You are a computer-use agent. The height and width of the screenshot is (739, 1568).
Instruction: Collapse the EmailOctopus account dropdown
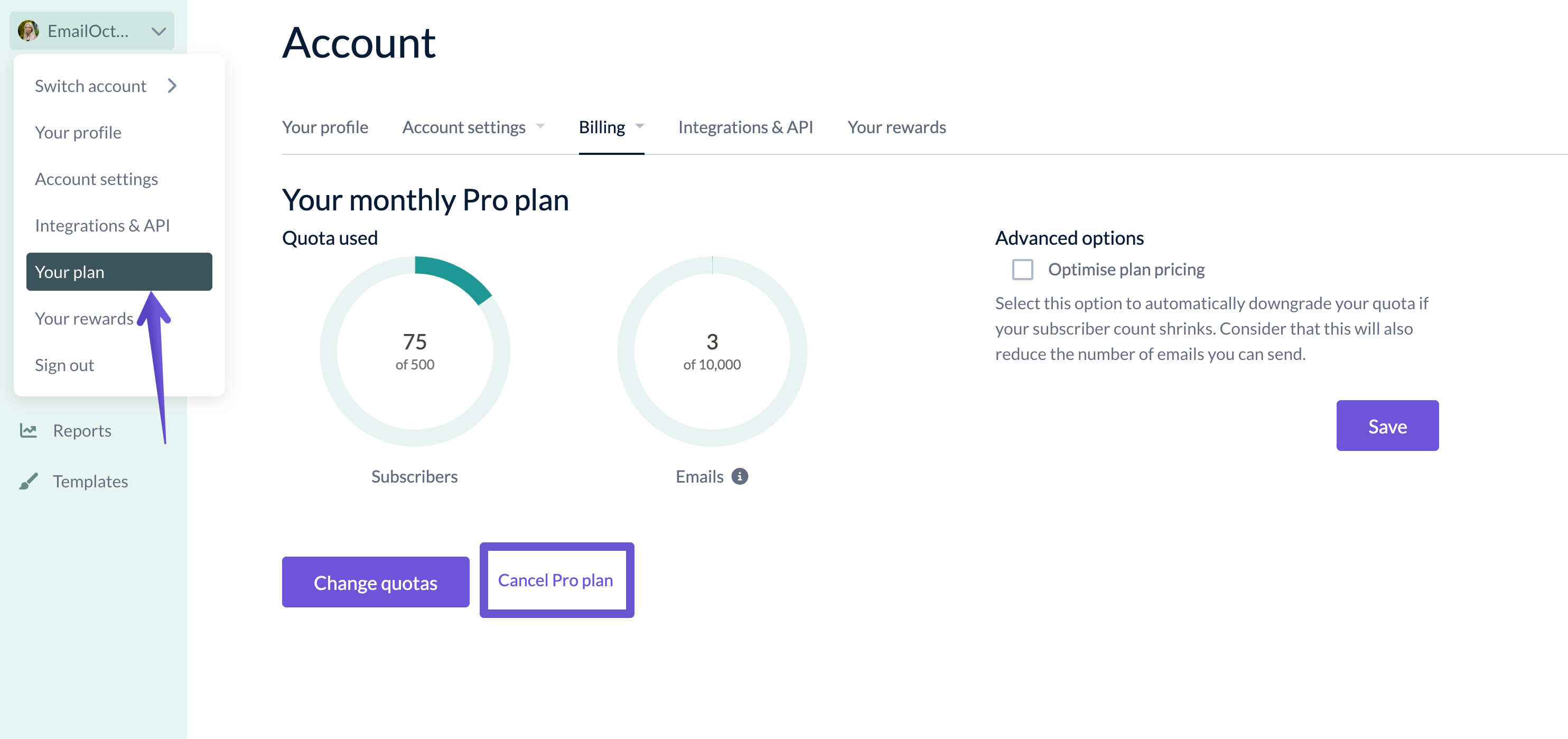click(158, 31)
